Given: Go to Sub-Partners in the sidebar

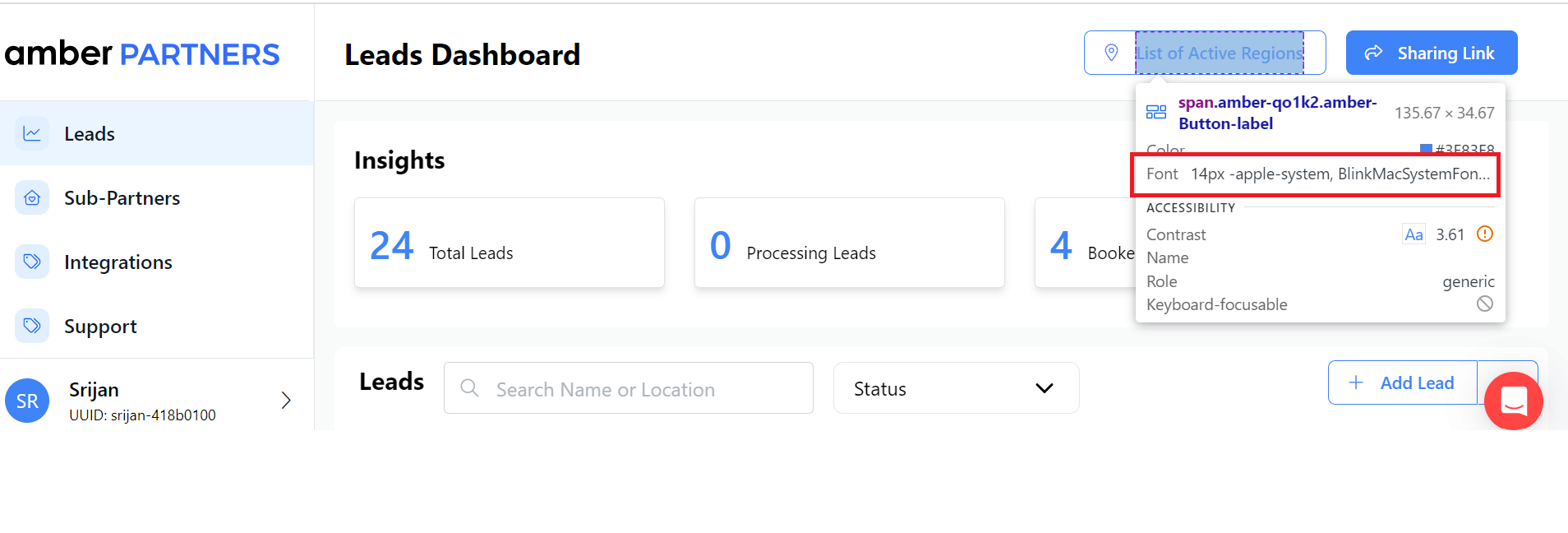Looking at the screenshot, I should 122,198.
